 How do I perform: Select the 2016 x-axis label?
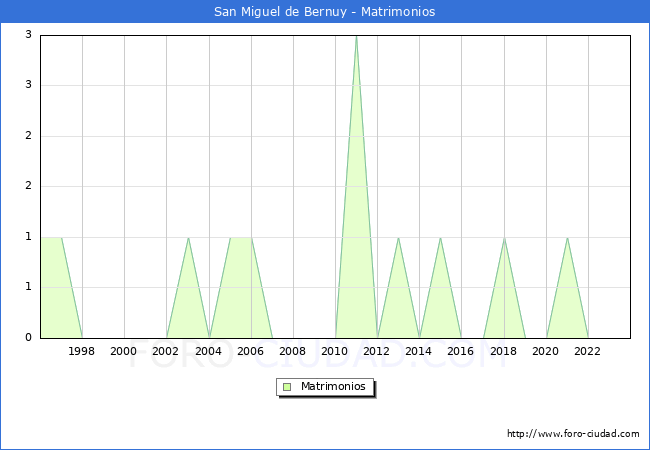461,351
